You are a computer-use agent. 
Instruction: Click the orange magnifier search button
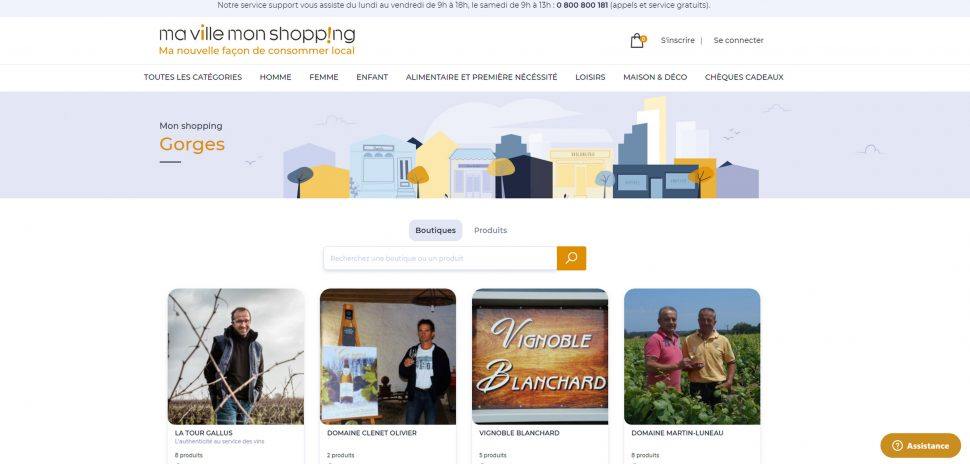pyautogui.click(x=571, y=258)
